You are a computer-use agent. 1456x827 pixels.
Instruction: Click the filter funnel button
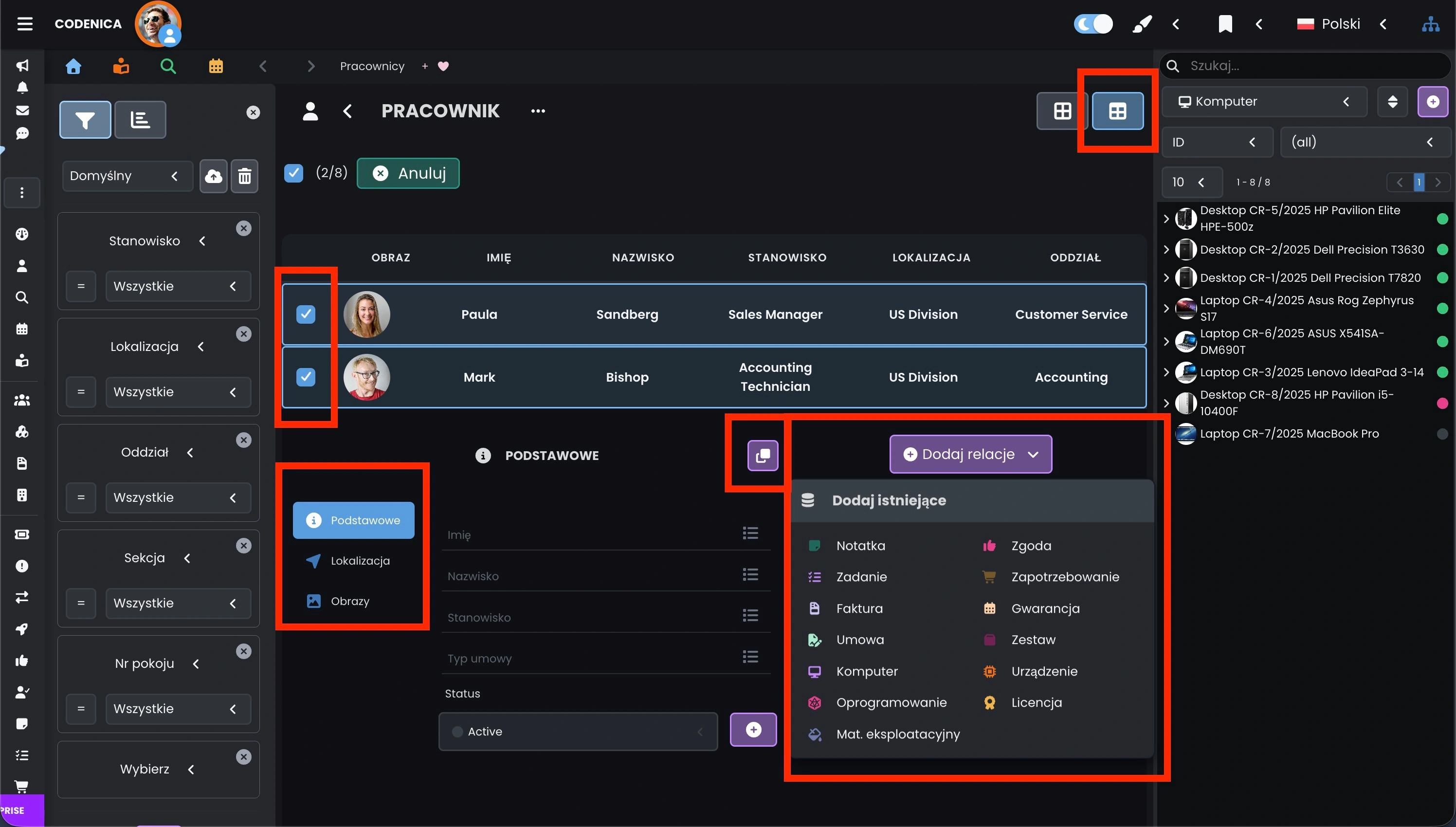point(85,120)
